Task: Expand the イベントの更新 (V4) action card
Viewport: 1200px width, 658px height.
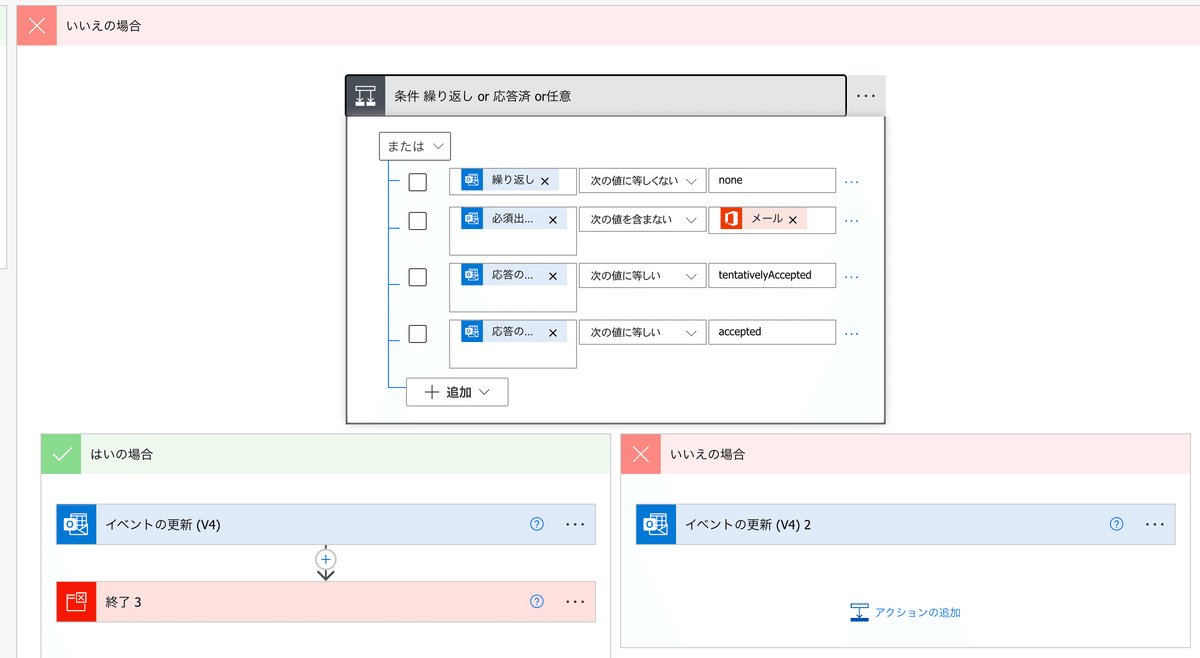Action: (326, 524)
